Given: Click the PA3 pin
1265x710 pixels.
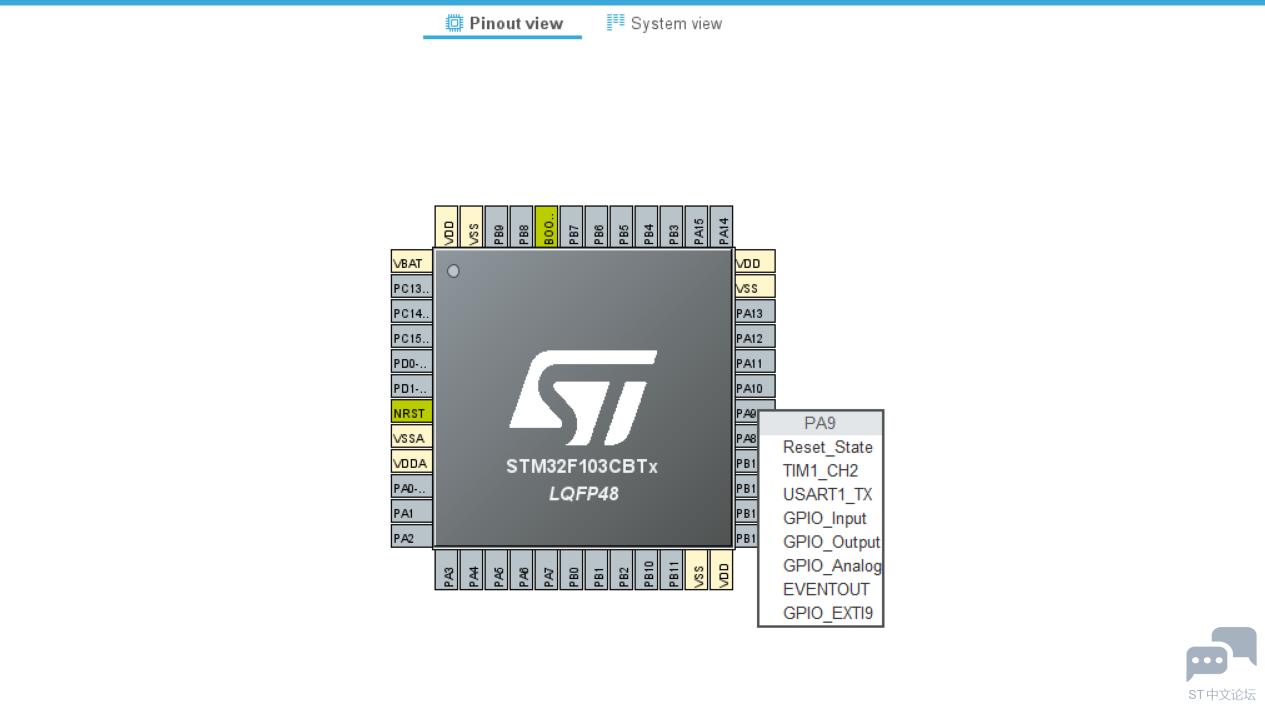Looking at the screenshot, I should click(x=447, y=570).
